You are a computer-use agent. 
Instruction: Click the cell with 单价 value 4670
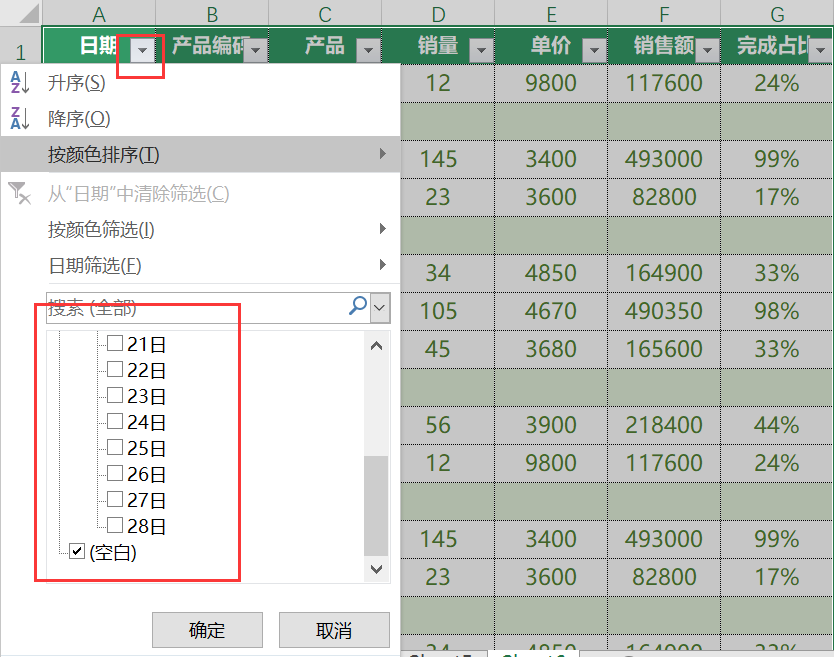(551, 311)
